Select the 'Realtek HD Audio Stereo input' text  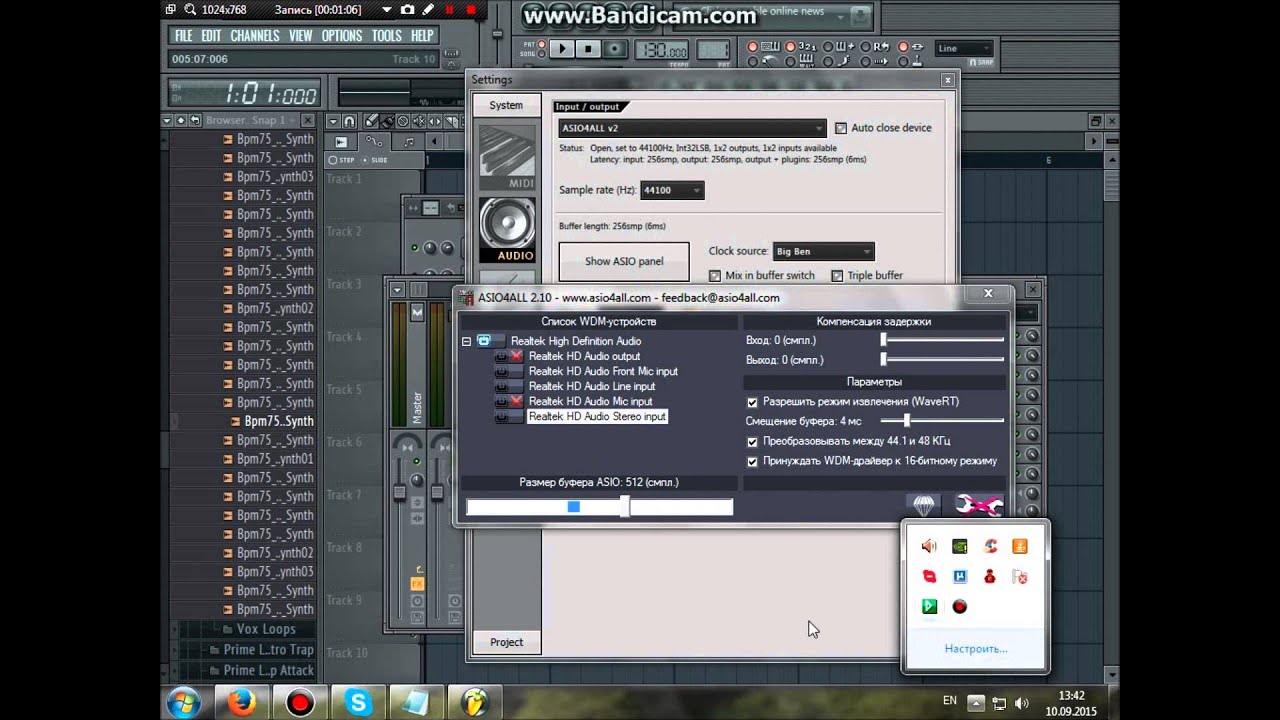(x=597, y=416)
